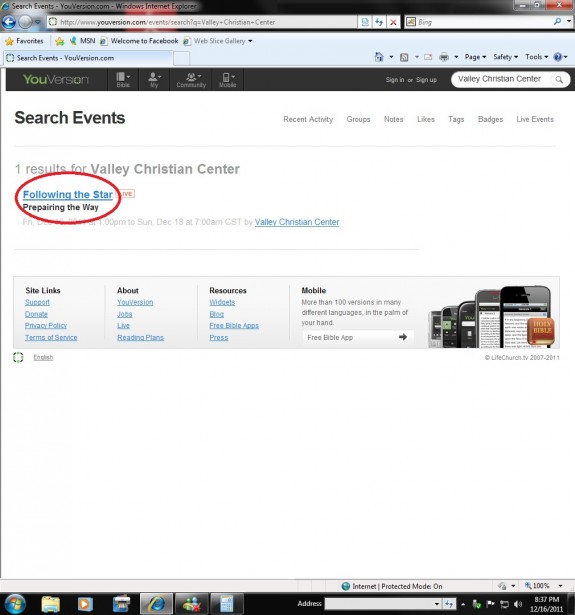Viewport: 575px width, 615px height.
Task: Click the Donate footer link
Action: pyautogui.click(x=36, y=314)
